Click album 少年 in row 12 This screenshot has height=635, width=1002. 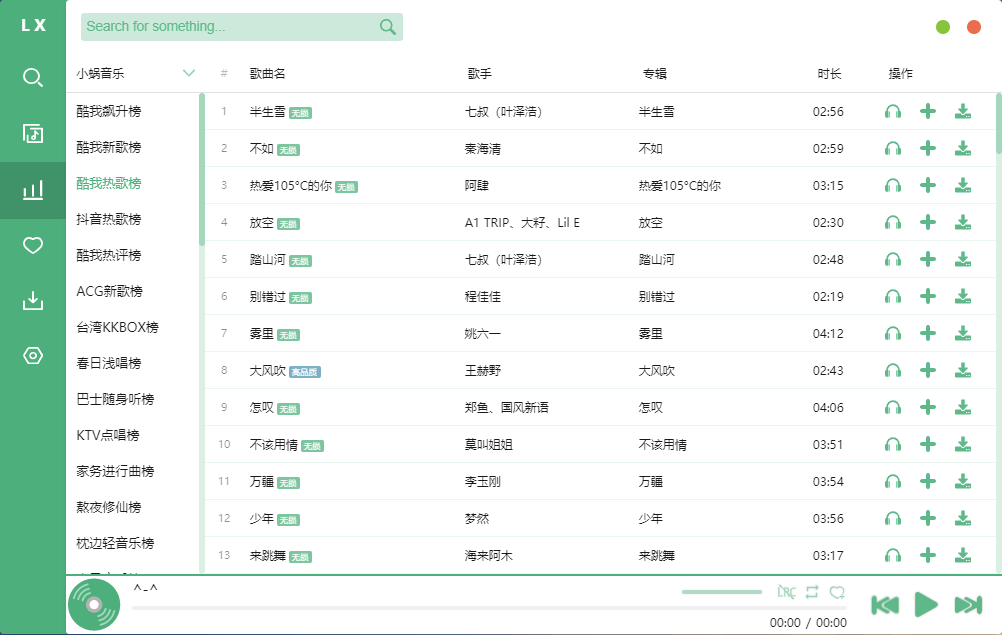[x=651, y=519]
